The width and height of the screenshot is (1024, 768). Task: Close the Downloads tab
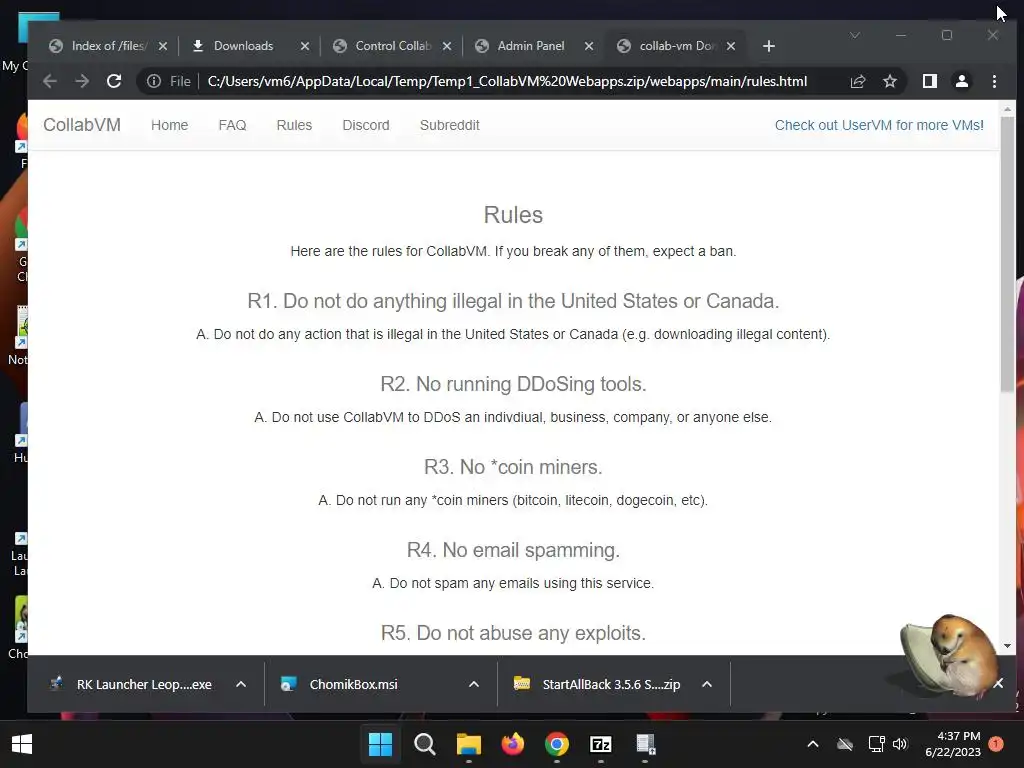click(x=304, y=46)
